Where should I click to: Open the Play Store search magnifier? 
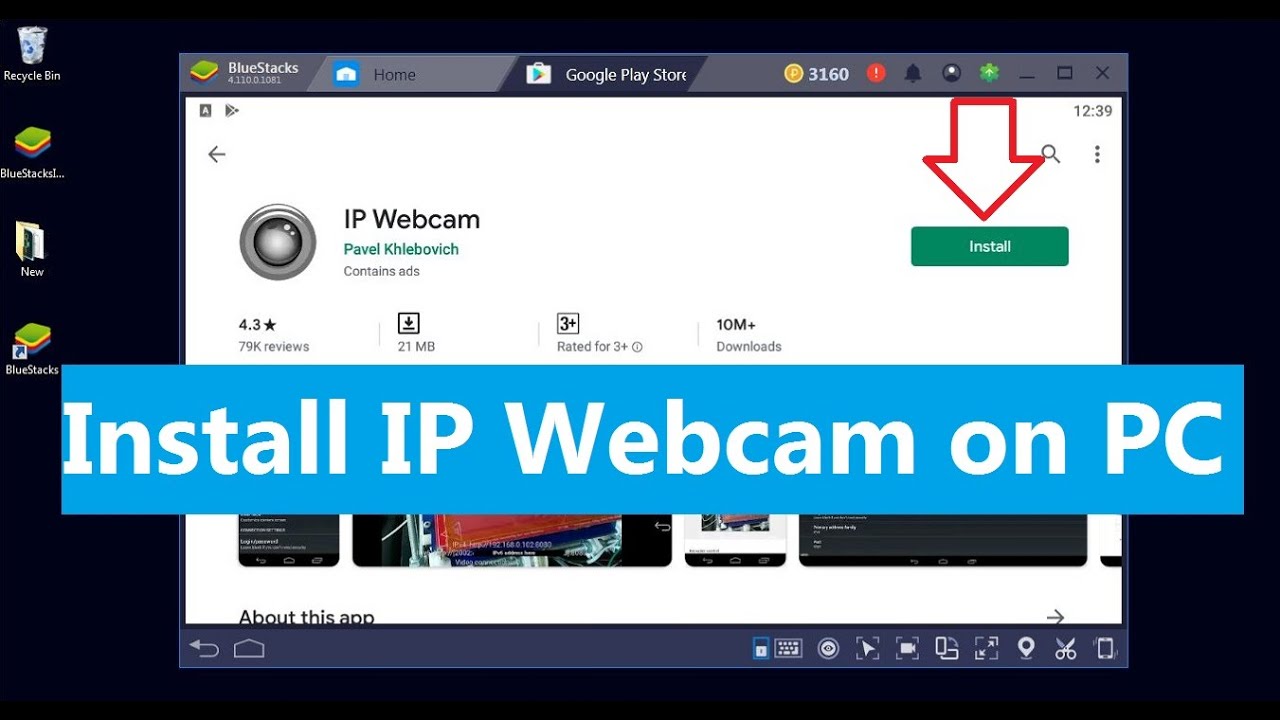point(1050,154)
